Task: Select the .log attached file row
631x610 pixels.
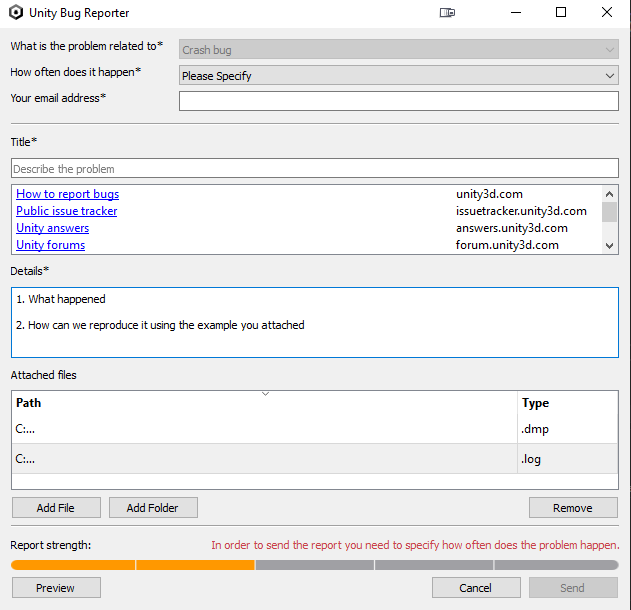Action: pos(315,459)
